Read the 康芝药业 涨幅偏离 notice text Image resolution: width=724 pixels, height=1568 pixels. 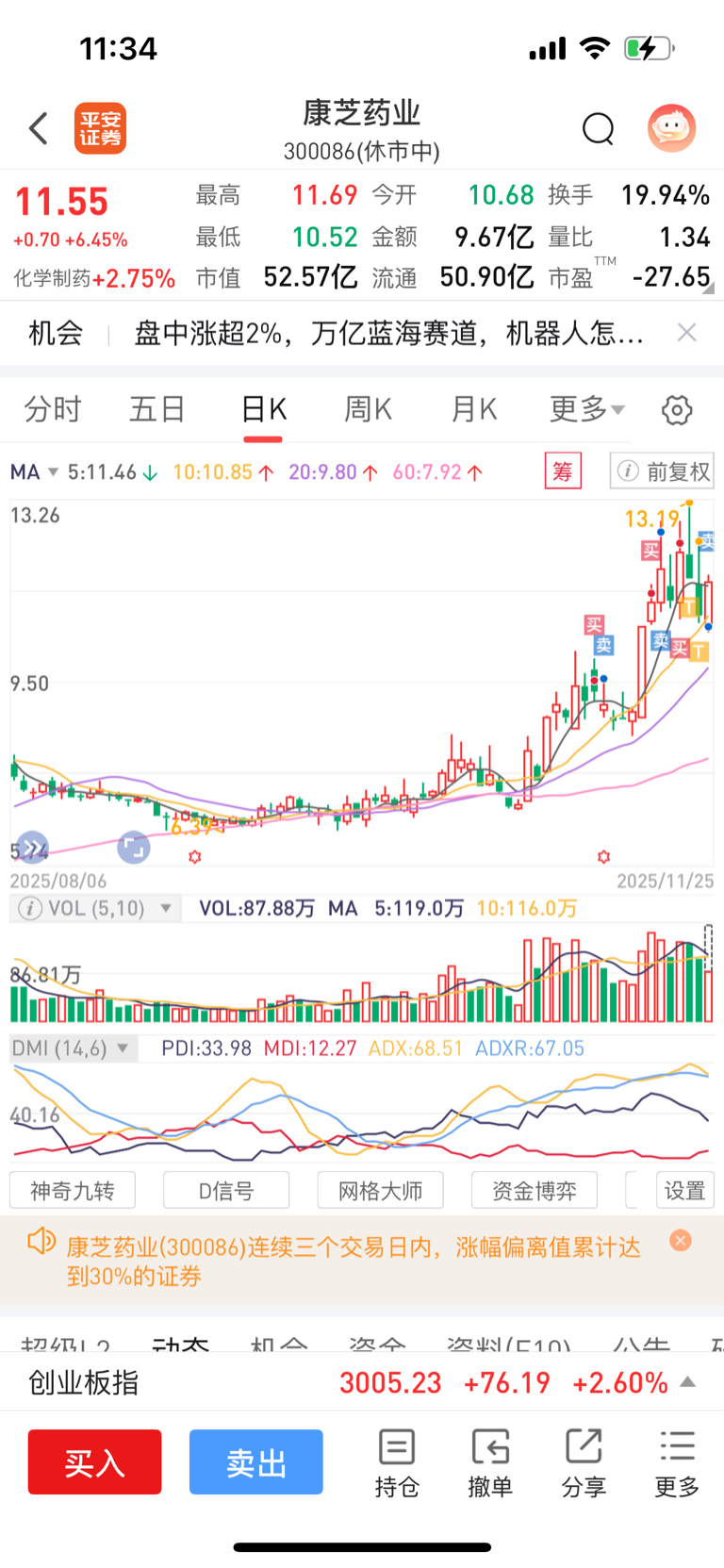coord(354,1262)
